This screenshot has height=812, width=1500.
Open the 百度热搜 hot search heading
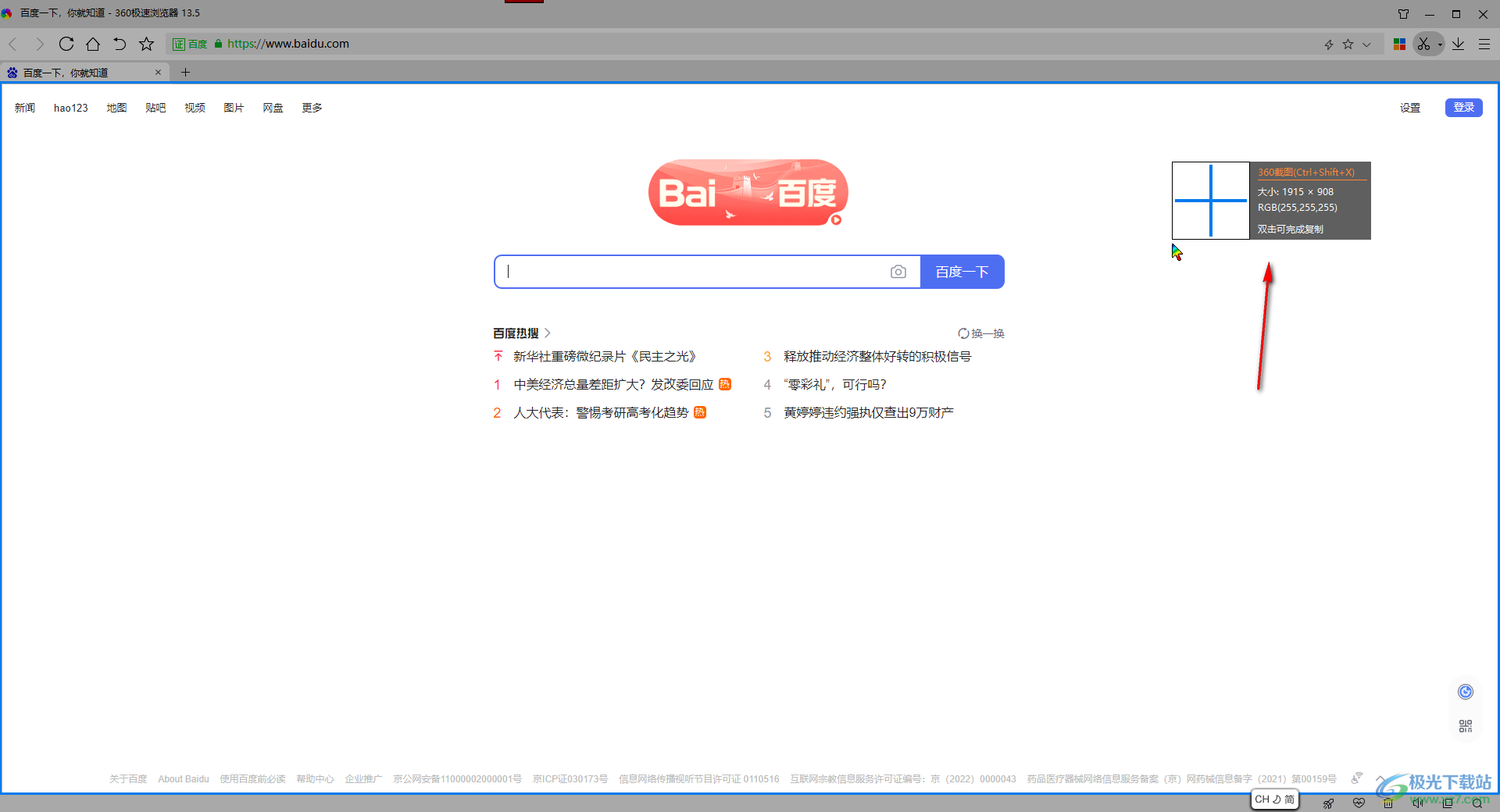tap(521, 333)
